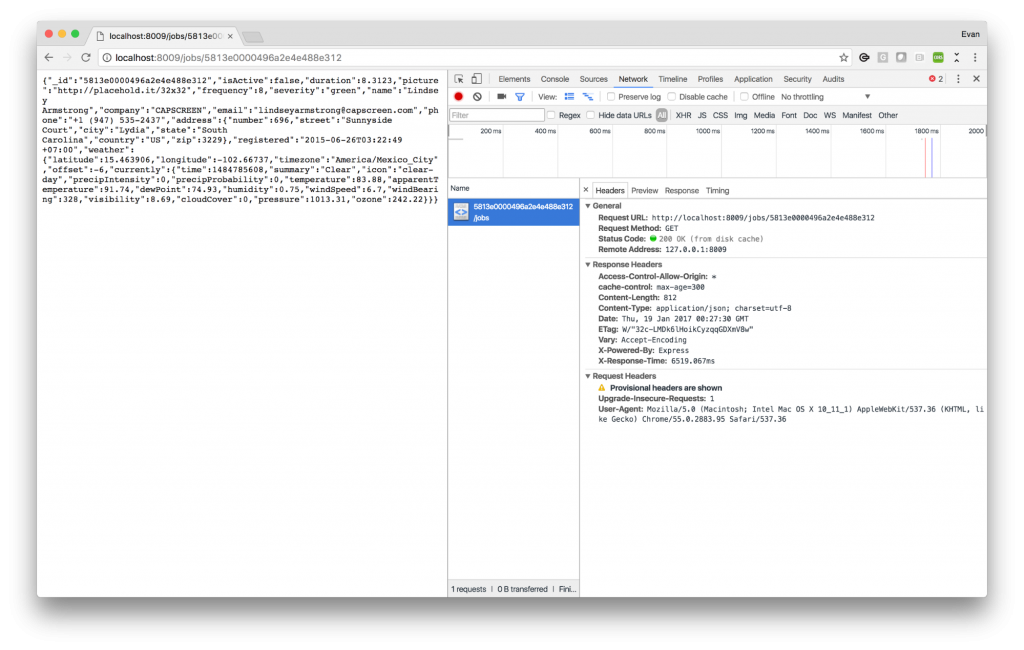
Task: Click the network Filter input field
Action: [497, 115]
